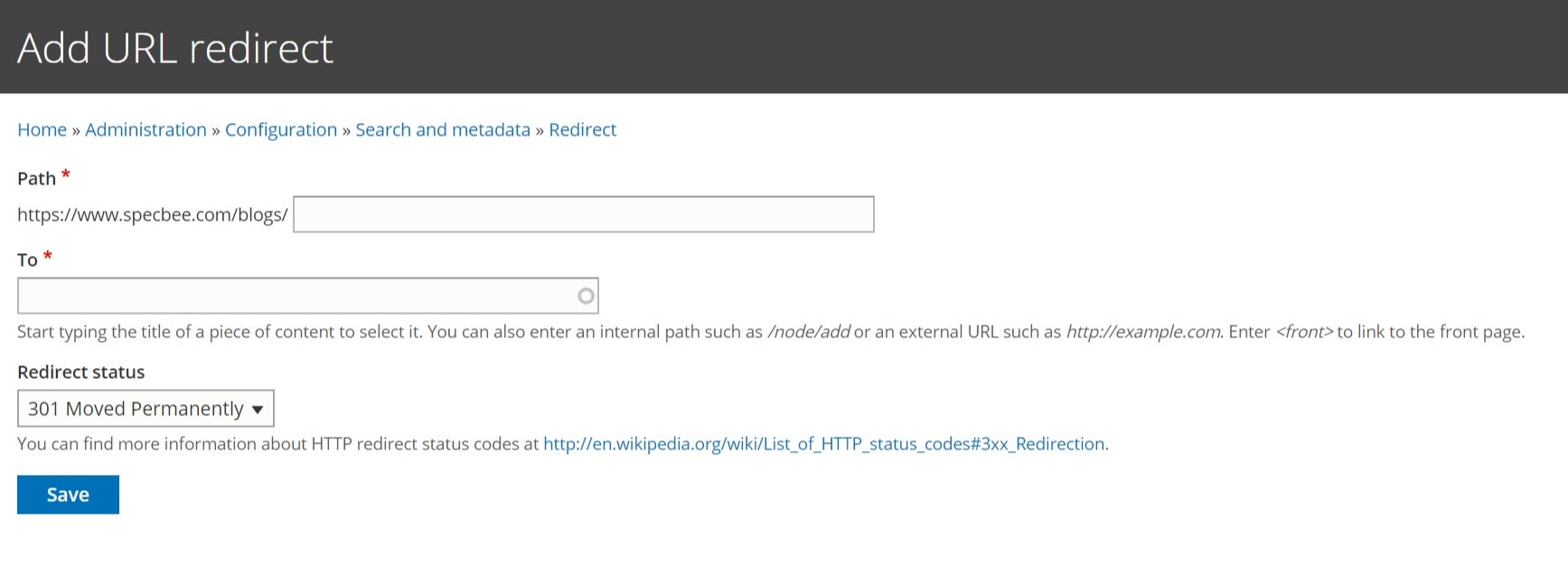Click the /node/add example path text
The image size is (1568, 568).
point(808,332)
